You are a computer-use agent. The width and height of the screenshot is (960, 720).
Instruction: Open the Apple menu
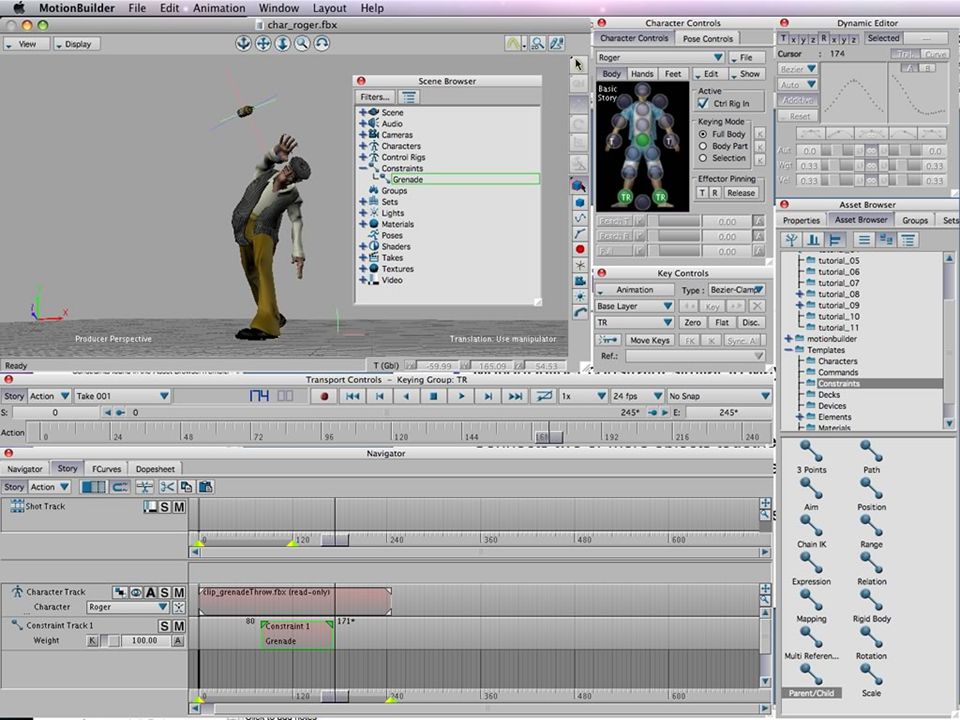19,8
